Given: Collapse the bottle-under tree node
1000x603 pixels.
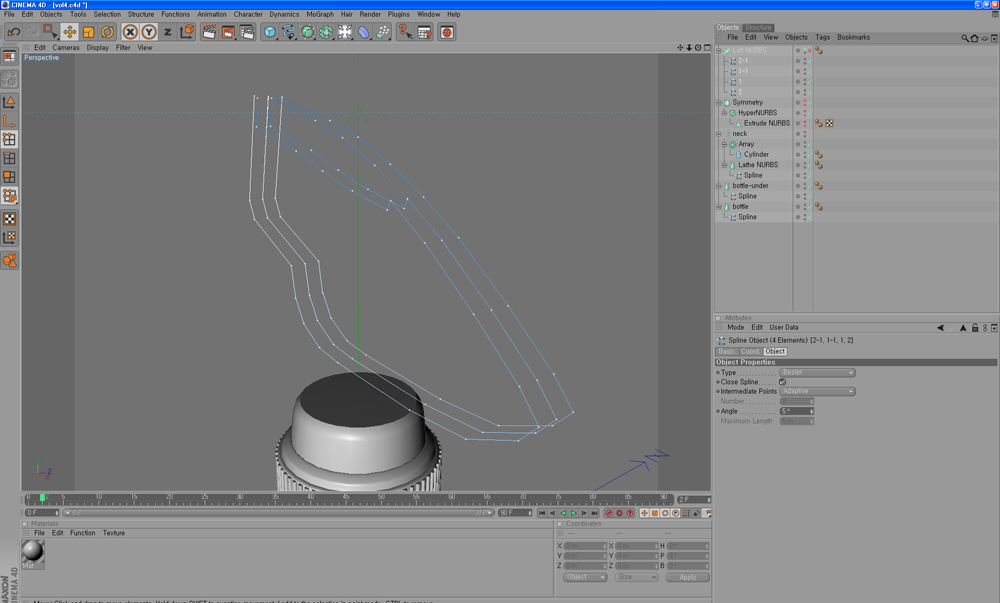Looking at the screenshot, I should click(719, 186).
